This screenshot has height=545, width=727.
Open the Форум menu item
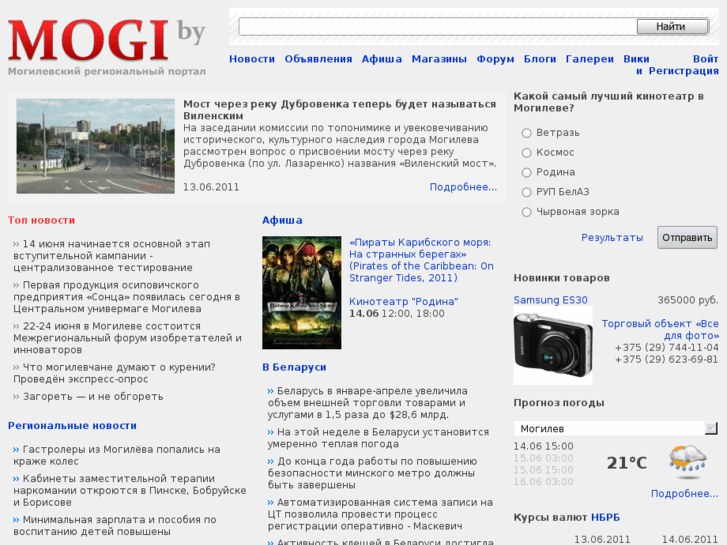coord(495,59)
